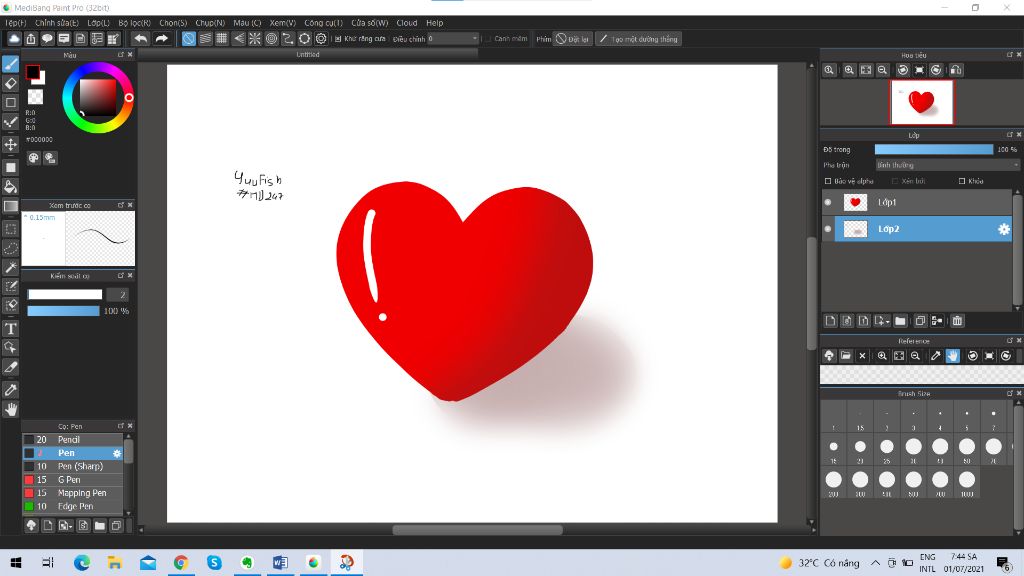Zoom out in Navigator panel
This screenshot has height=576, width=1024.
pos(882,70)
